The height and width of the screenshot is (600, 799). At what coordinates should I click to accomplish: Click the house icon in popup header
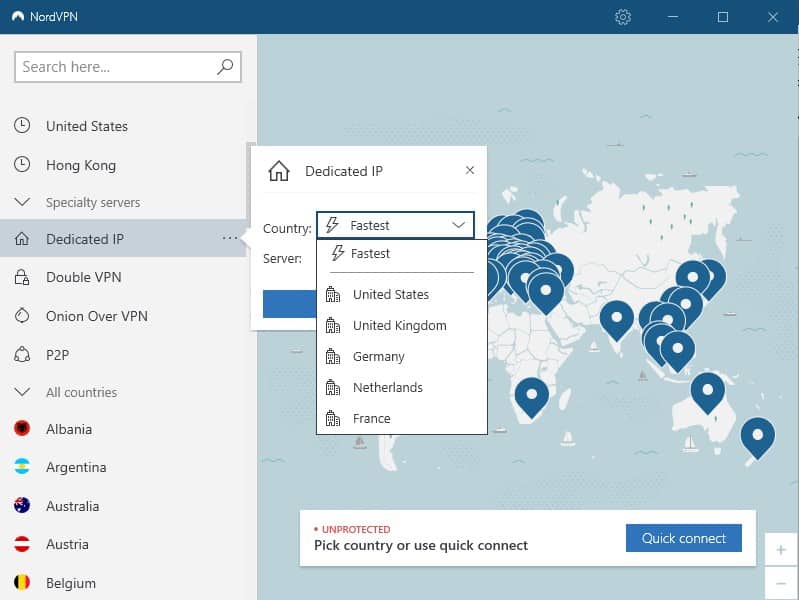click(279, 171)
